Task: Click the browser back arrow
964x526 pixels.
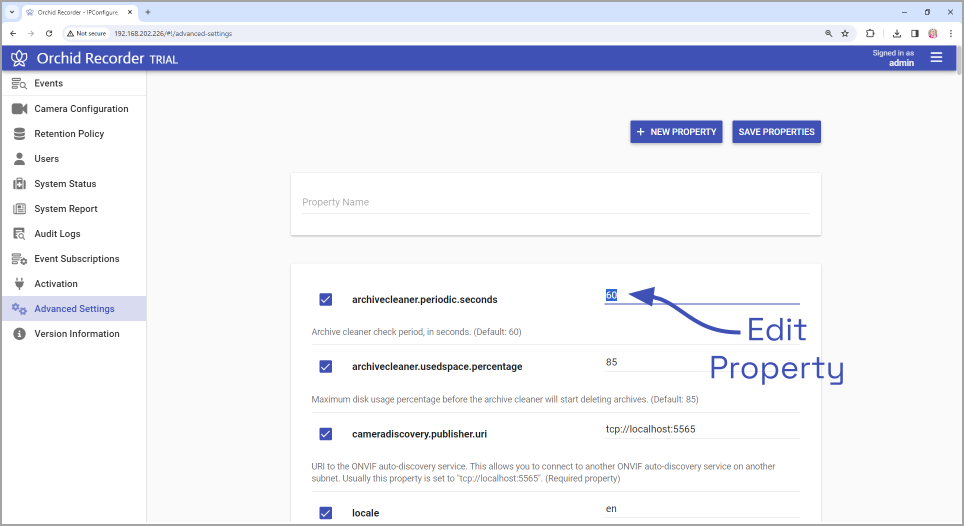Action: pos(13,34)
